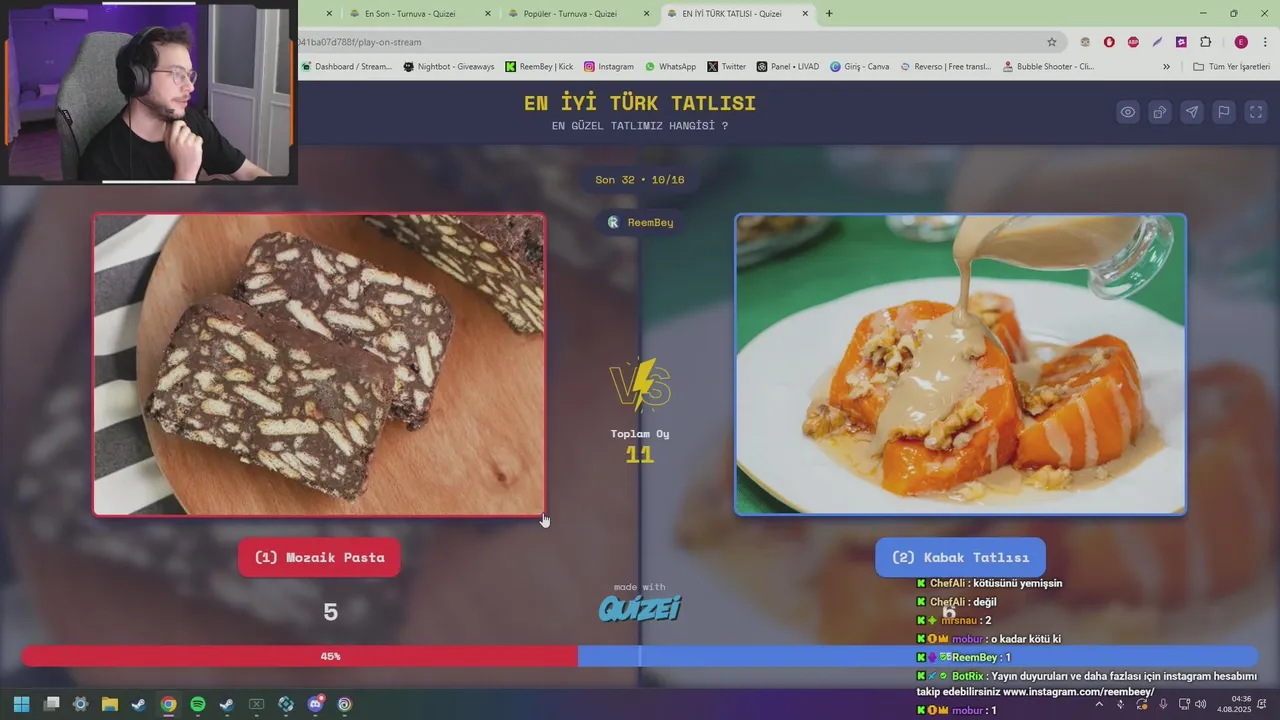Screen dimensions: 1280x720
Task: Open the Giriş - Canva bookmark
Action: tap(859, 67)
